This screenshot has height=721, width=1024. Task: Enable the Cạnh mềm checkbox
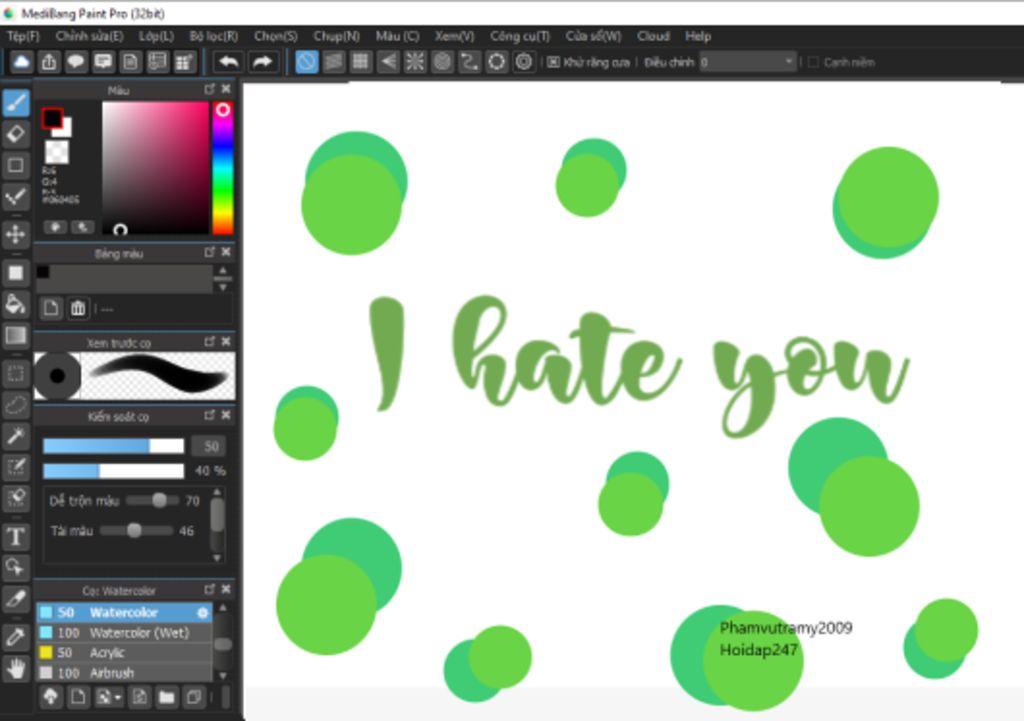813,62
